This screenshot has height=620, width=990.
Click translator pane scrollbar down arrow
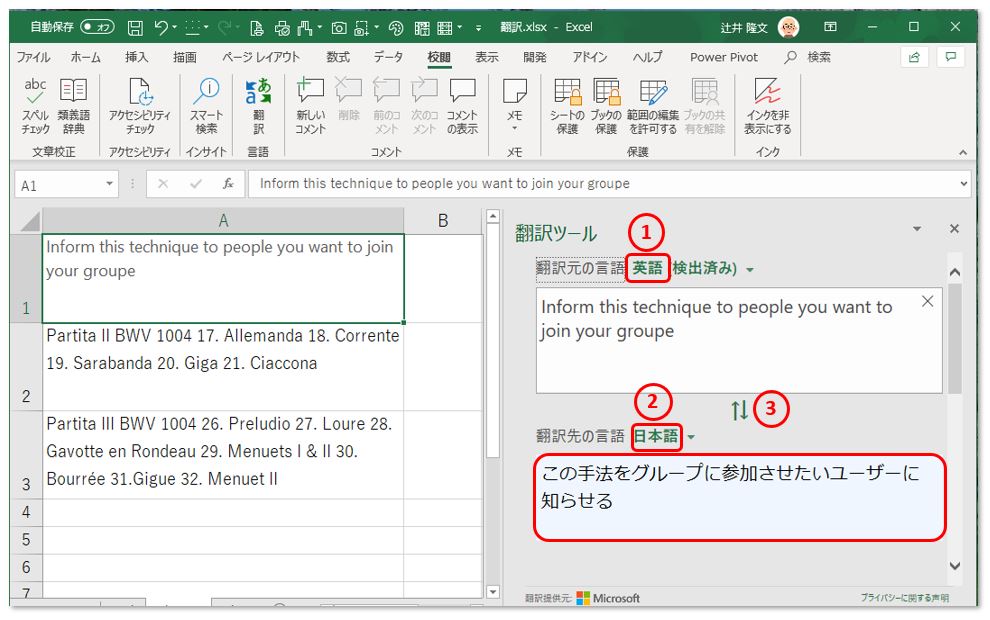click(955, 566)
